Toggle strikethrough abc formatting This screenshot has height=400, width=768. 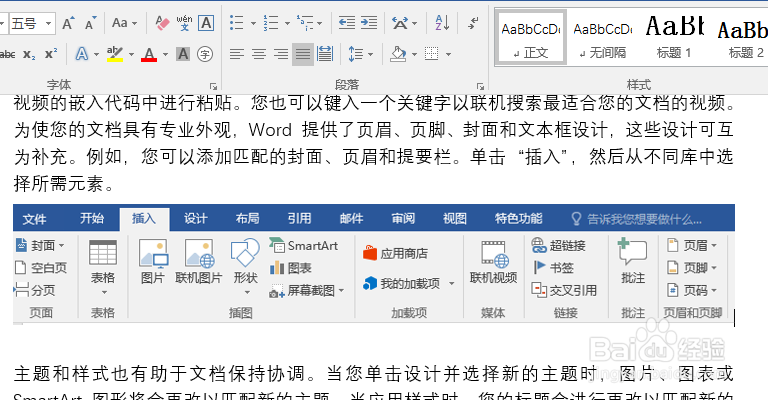[8, 54]
